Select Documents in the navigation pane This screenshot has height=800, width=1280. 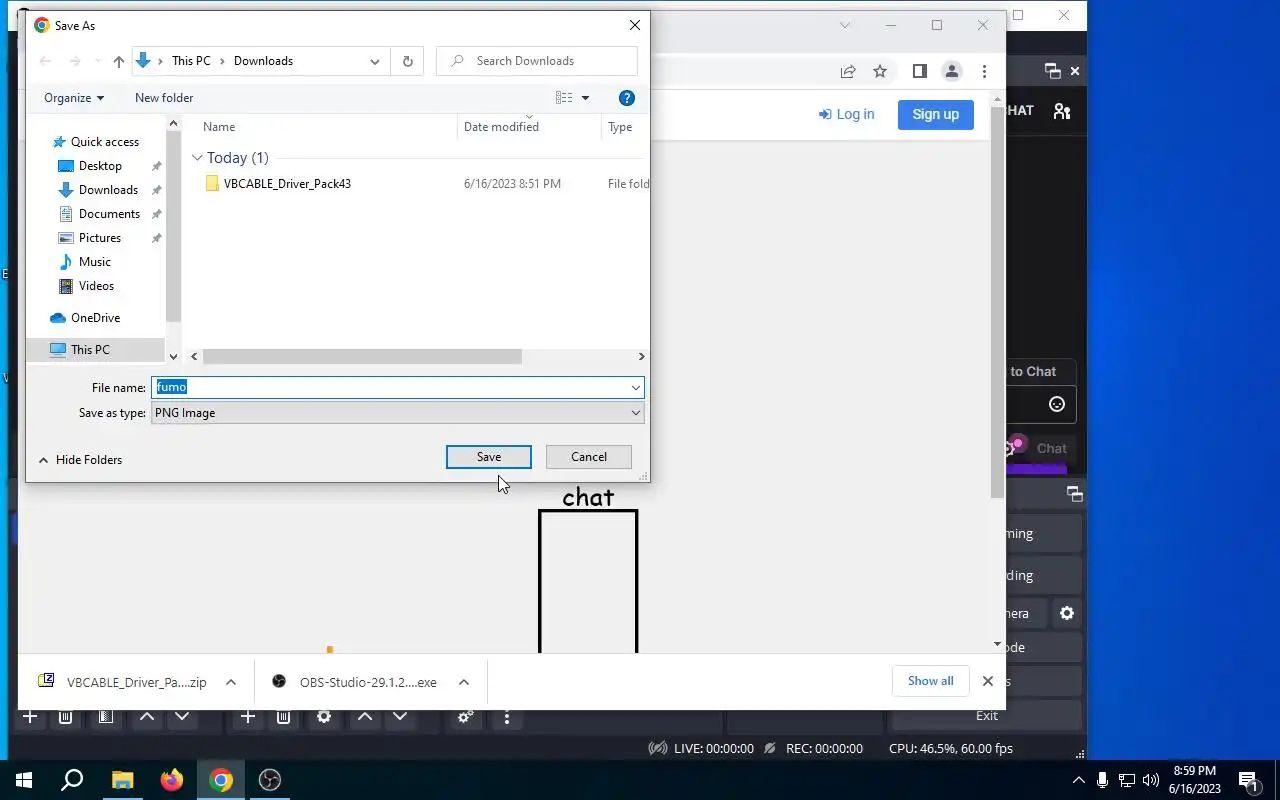click(x=109, y=214)
